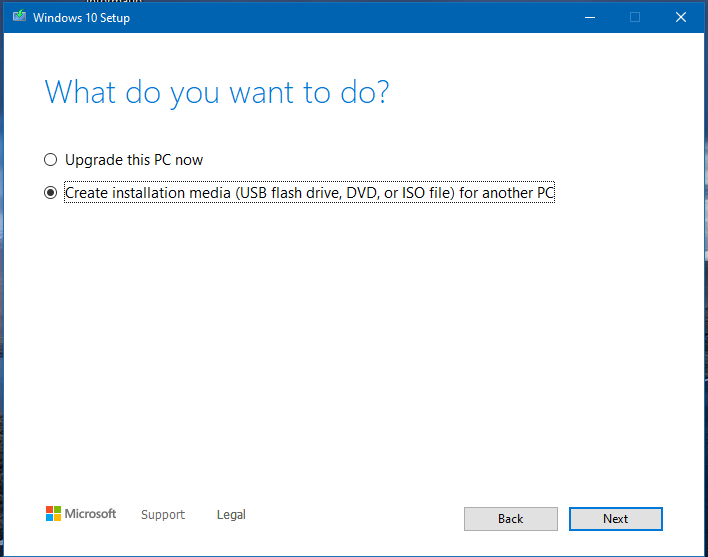Open the Legal link
Viewport: 708px width, 557px height.
231,515
